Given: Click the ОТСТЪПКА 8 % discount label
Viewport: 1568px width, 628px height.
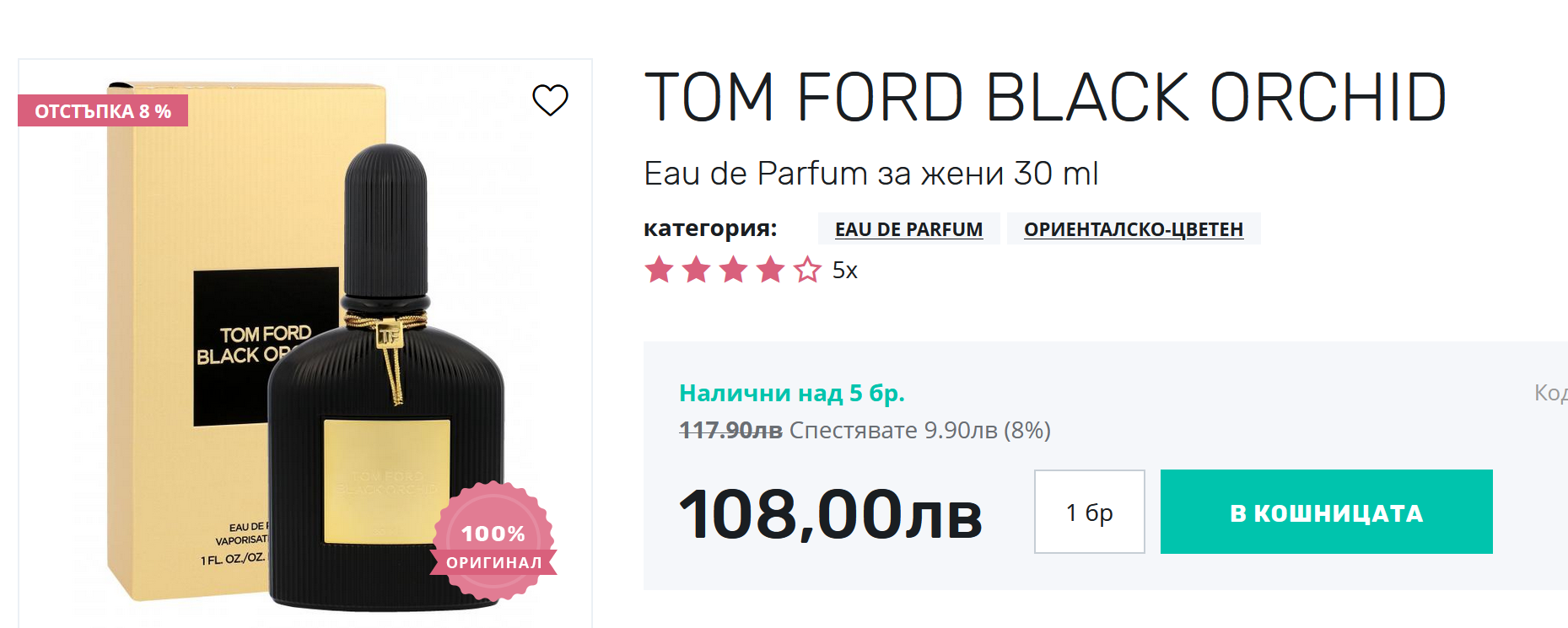Looking at the screenshot, I should tap(103, 111).
